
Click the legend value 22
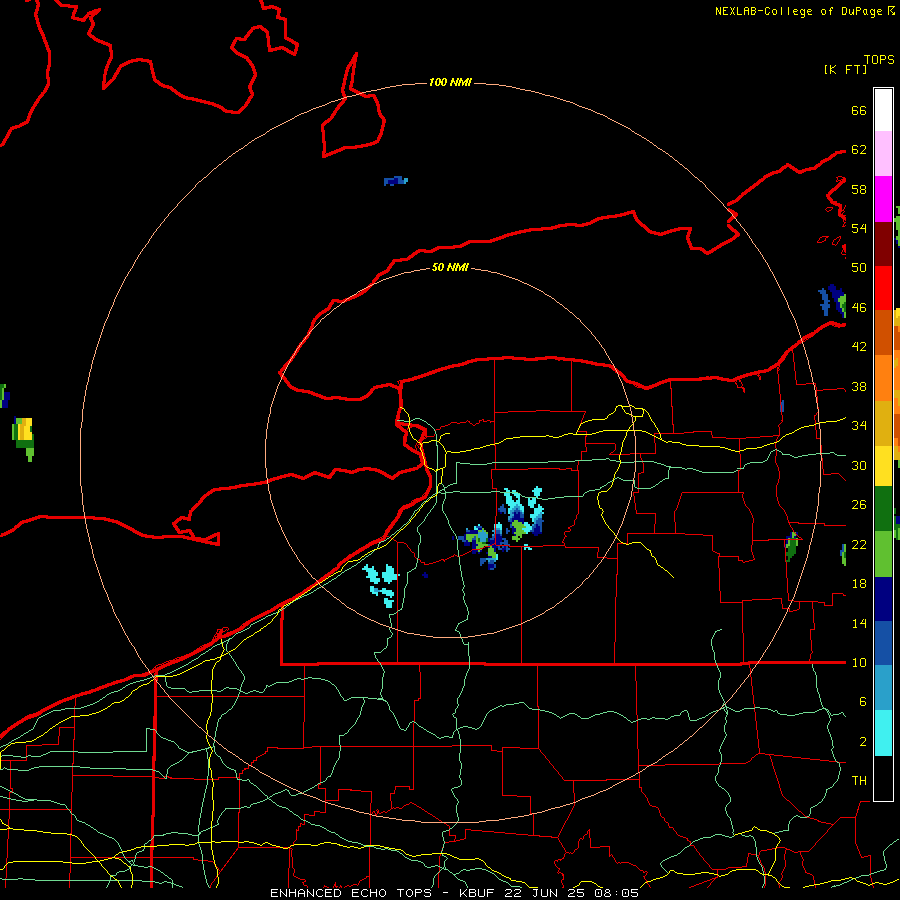click(859, 544)
